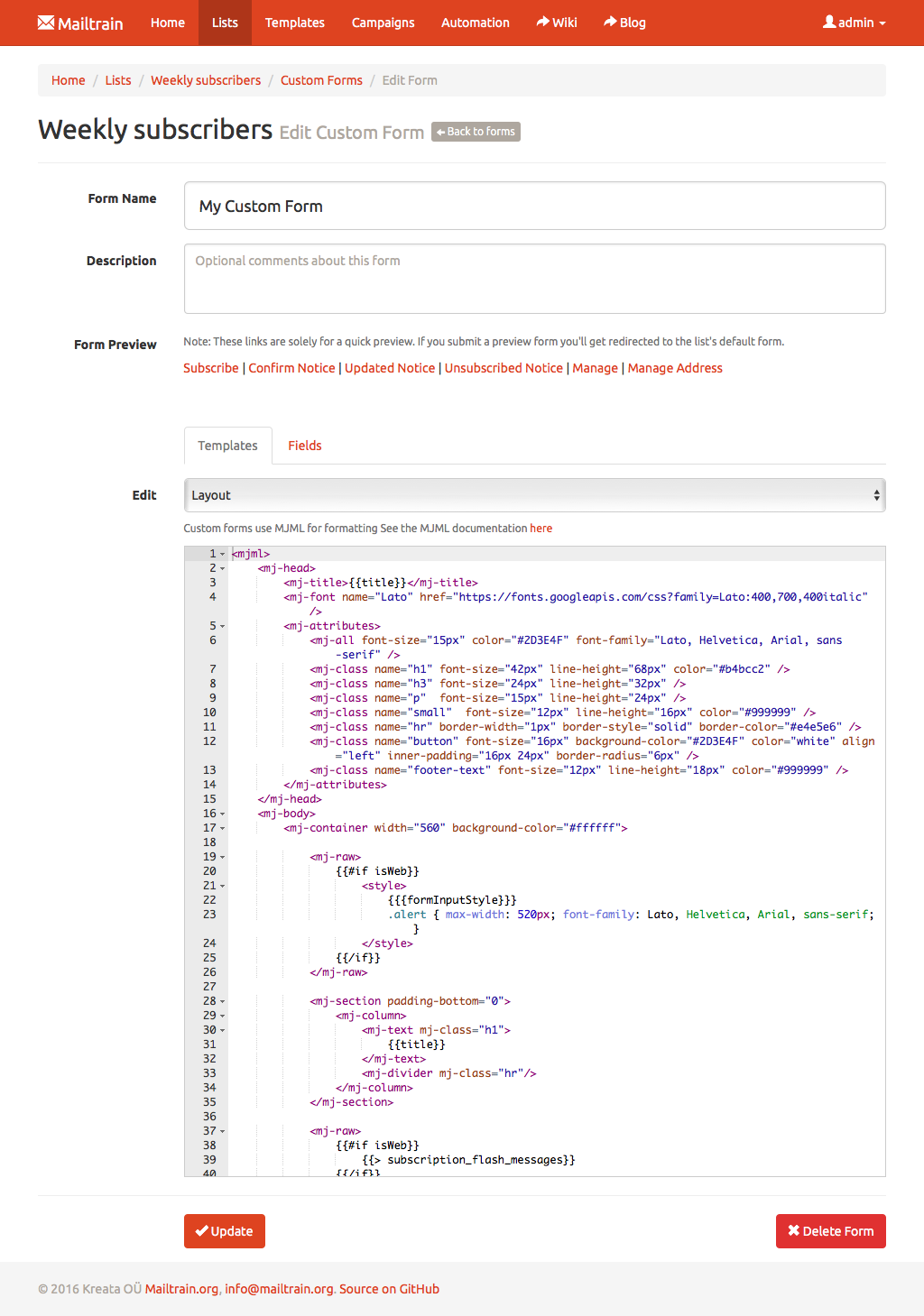Click the Wiki paper plane icon
The image size is (924, 1316).
pyautogui.click(x=542, y=23)
